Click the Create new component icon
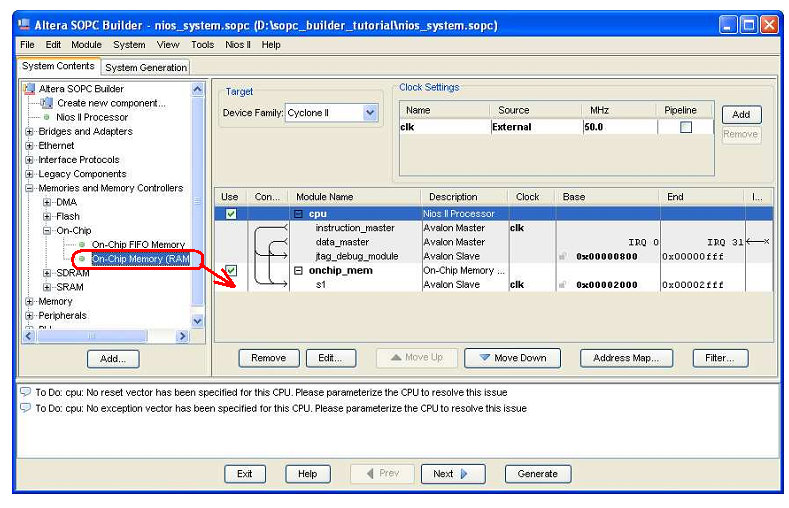The width and height of the screenshot is (789, 508). (x=47, y=103)
